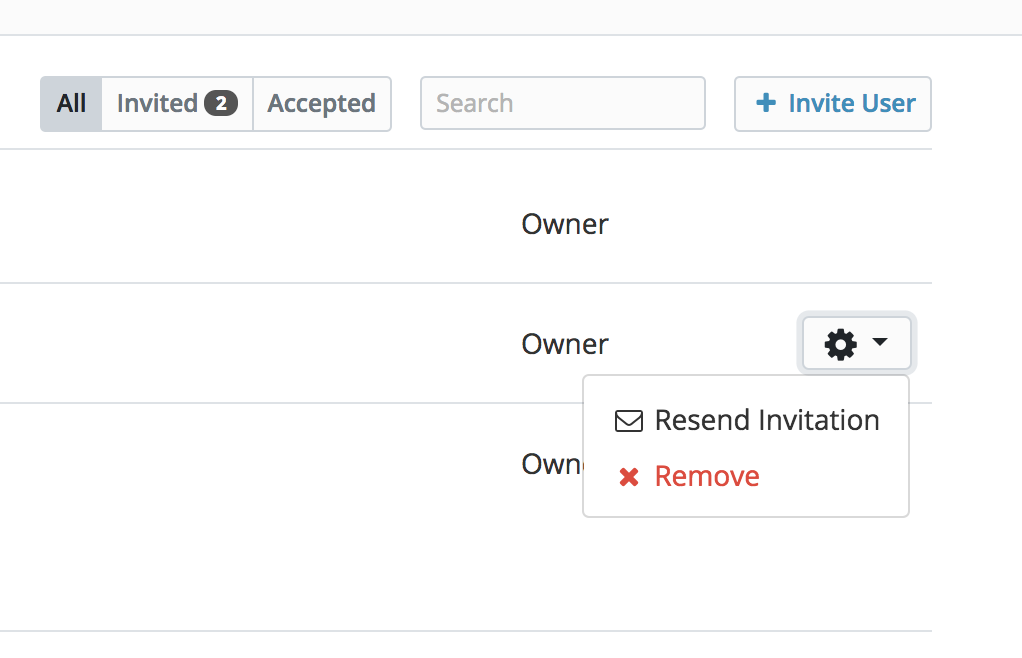This screenshot has width=1022, height=658.
Task: Click the envelope icon beside Resend Invitation
Action: [629, 421]
